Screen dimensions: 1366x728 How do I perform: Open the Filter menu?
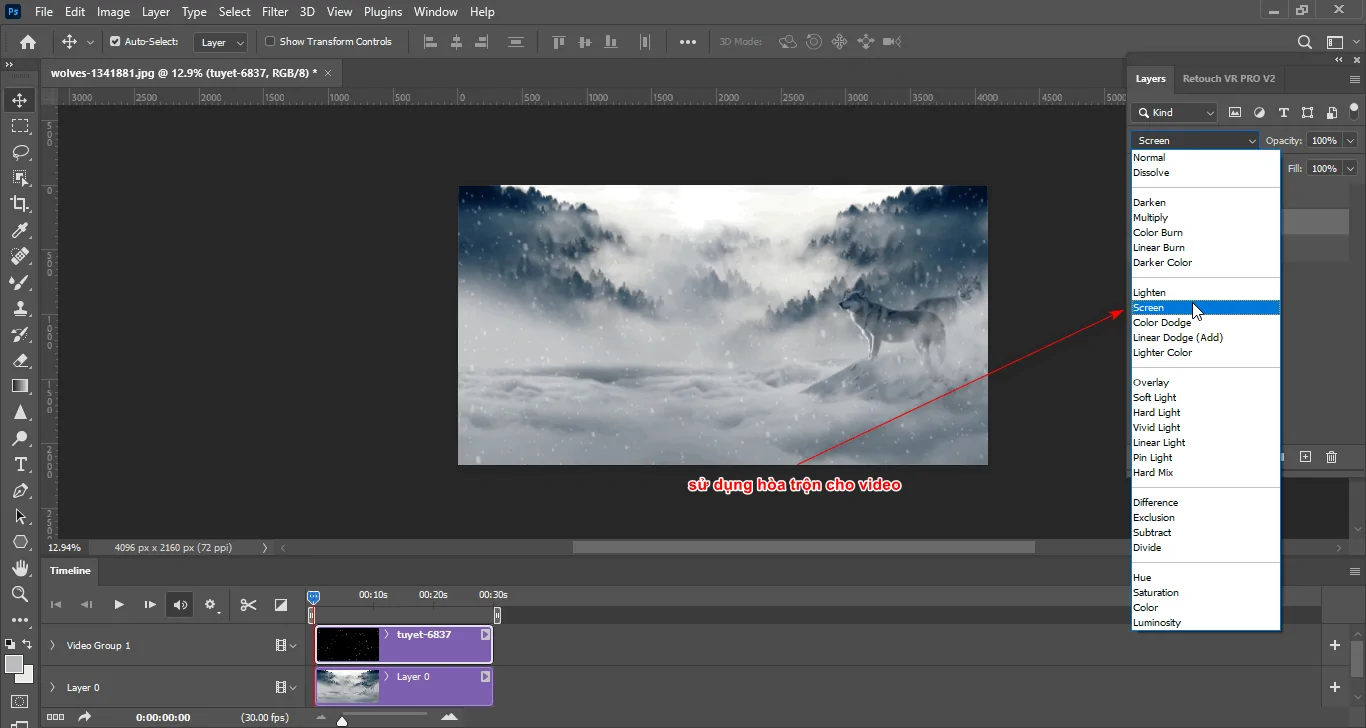(x=275, y=12)
